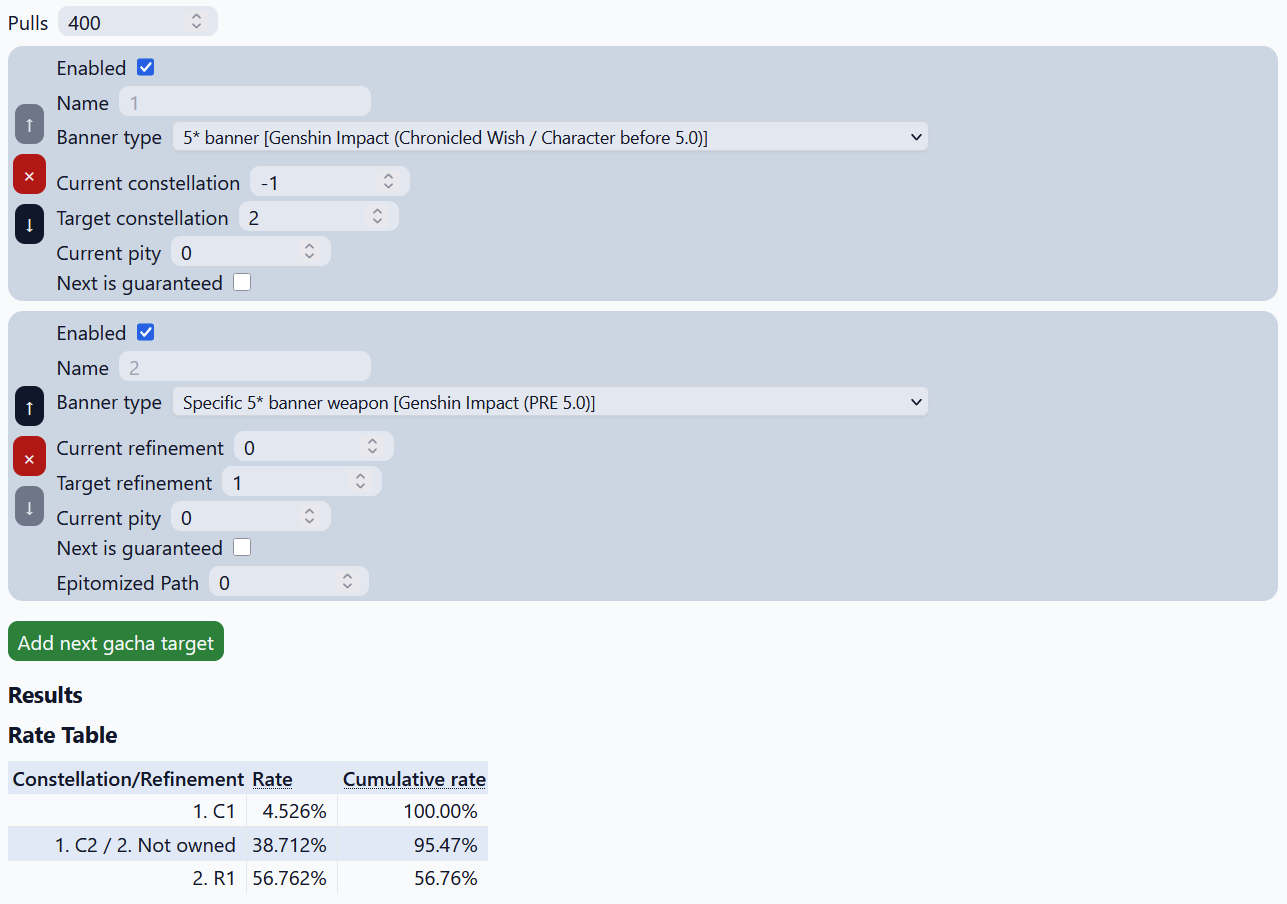
Task: Click the Add next gacha target button
Action: coord(116,642)
